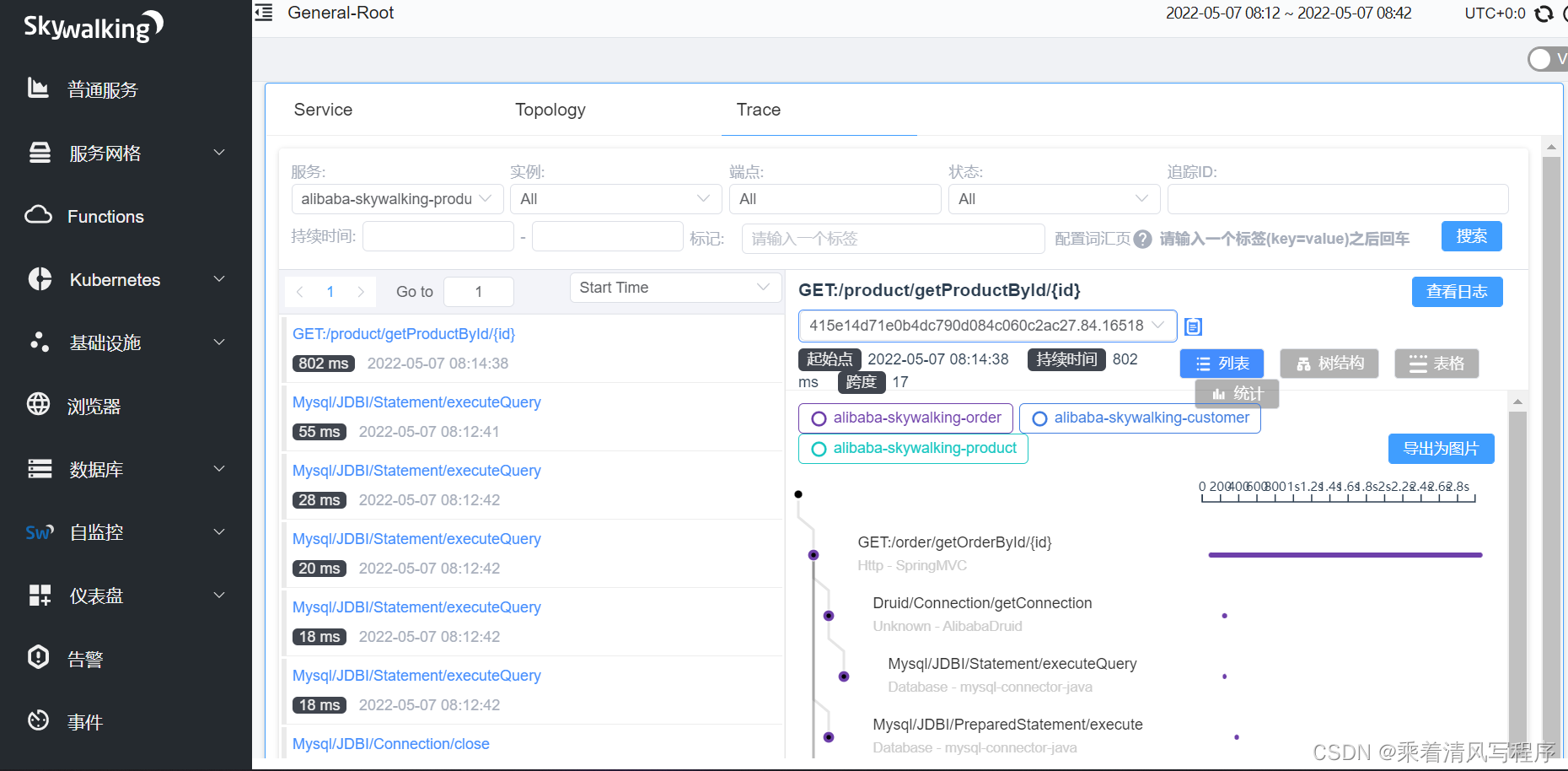Click the 普通服务 chart icon in sidebar

tap(38, 88)
